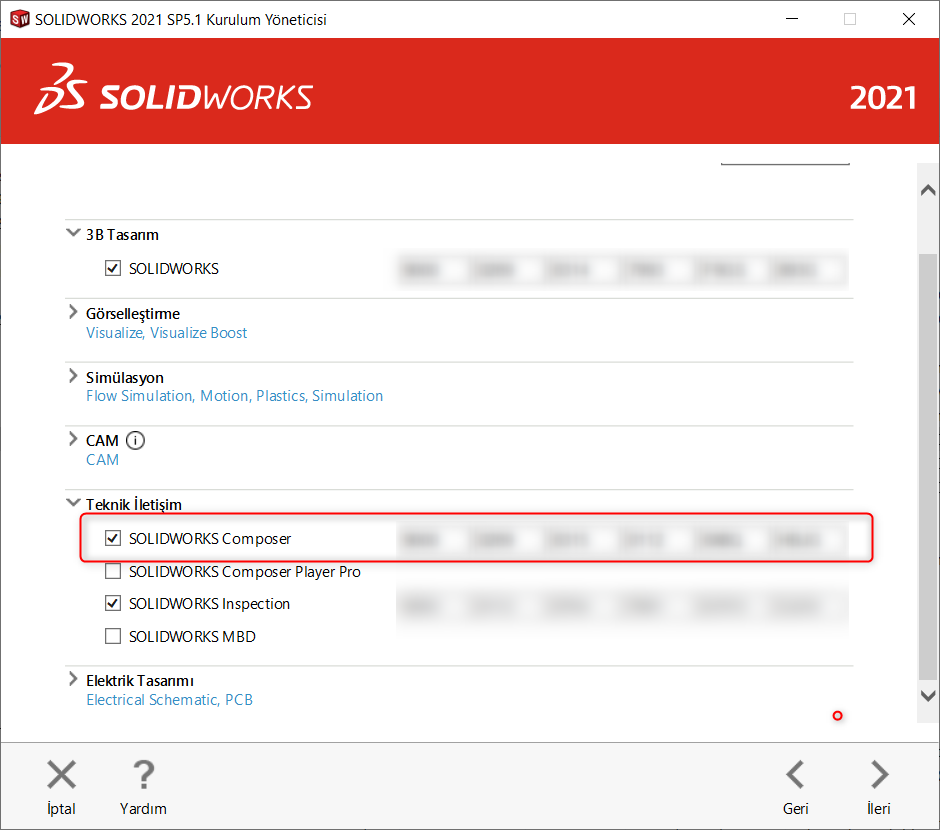Open Yardım help question mark icon
Image resolution: width=940 pixels, height=830 pixels.
pos(143,775)
